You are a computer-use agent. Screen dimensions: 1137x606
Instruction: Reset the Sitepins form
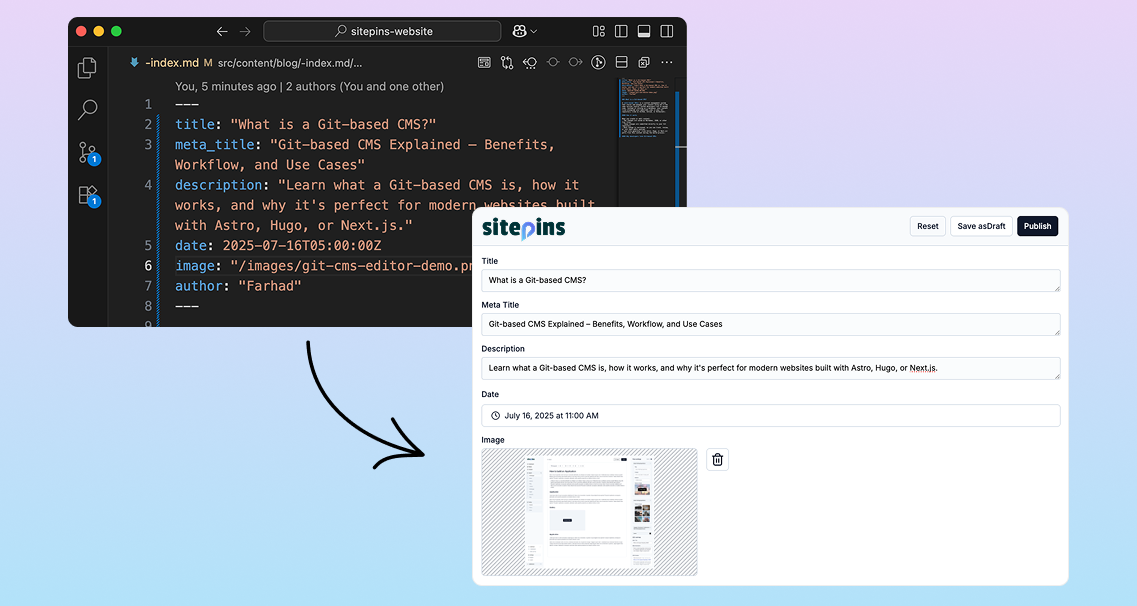[x=927, y=226]
